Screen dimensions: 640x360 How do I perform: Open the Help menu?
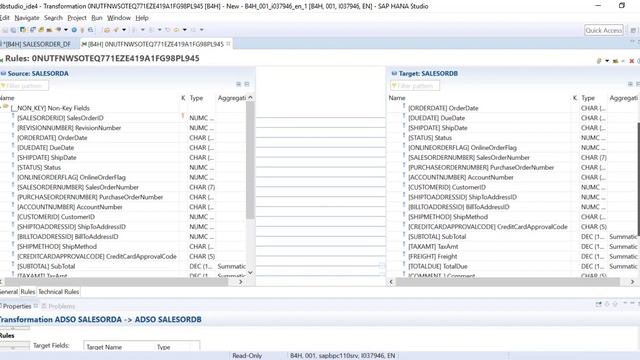click(142, 18)
